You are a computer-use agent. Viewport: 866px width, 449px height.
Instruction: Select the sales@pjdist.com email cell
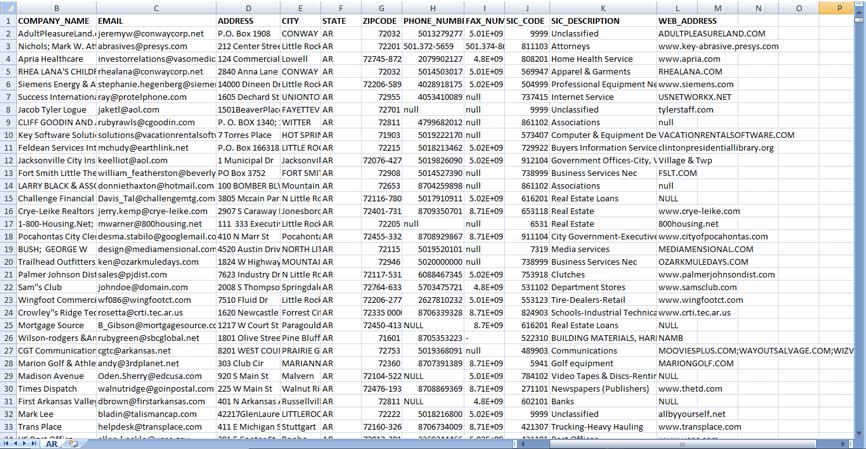(156, 275)
